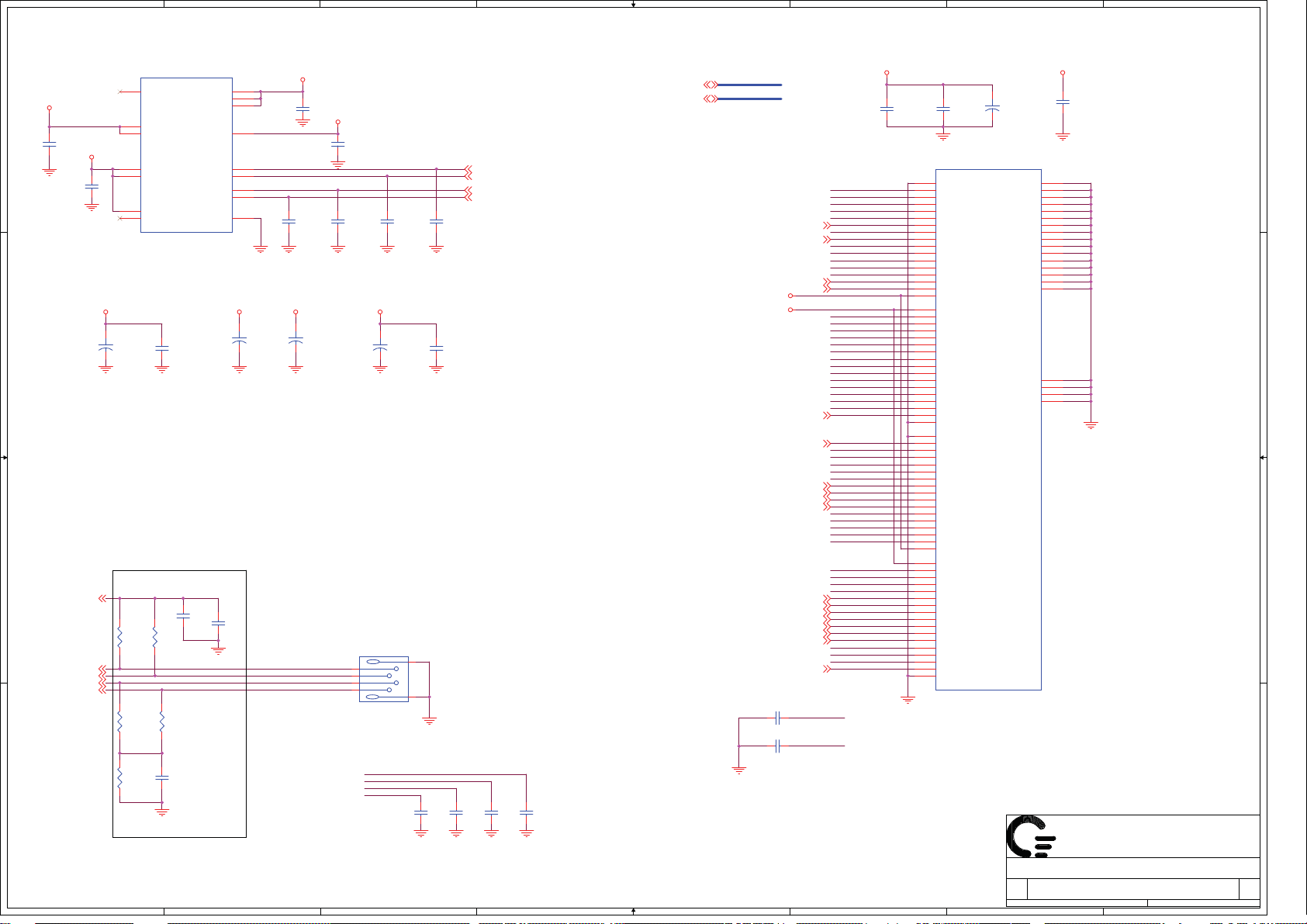Select the upper open-circle test point left of tall IC
Image resolution: width=1307 pixels, height=924 pixels.
790,296
